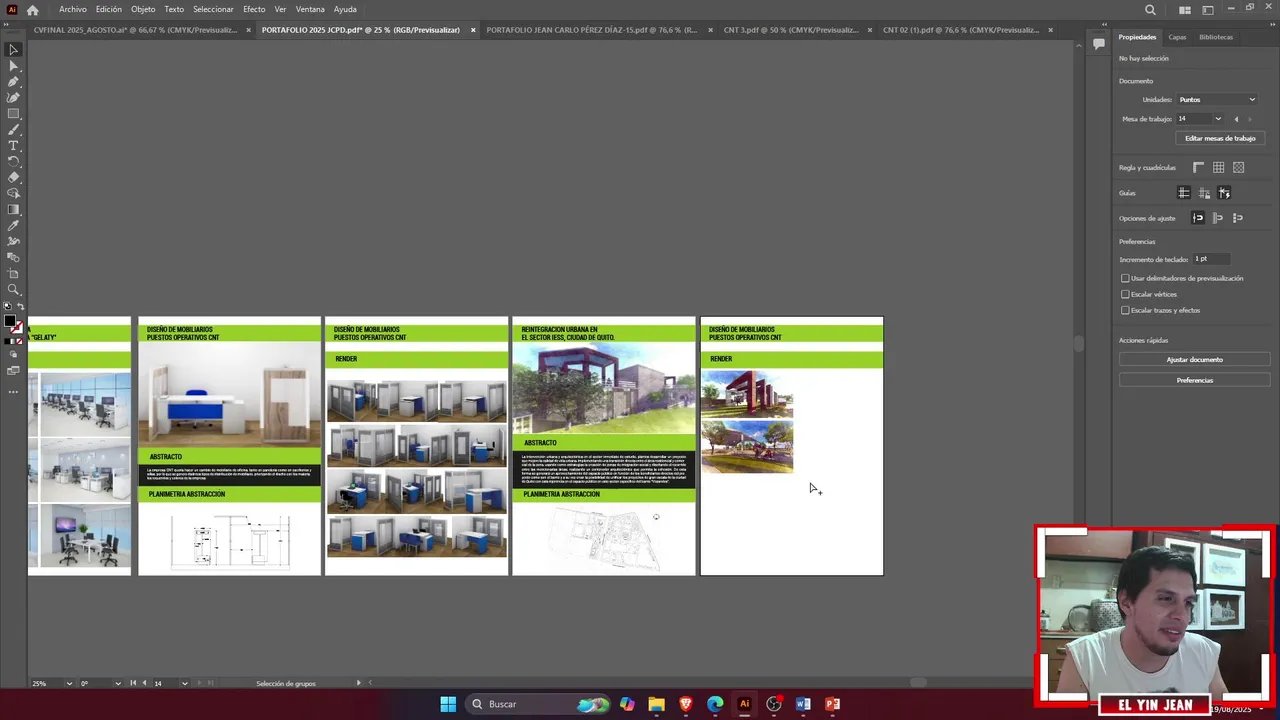Open Windows Start button on taskbar
Image resolution: width=1280 pixels, height=720 pixels.
pos(448,704)
